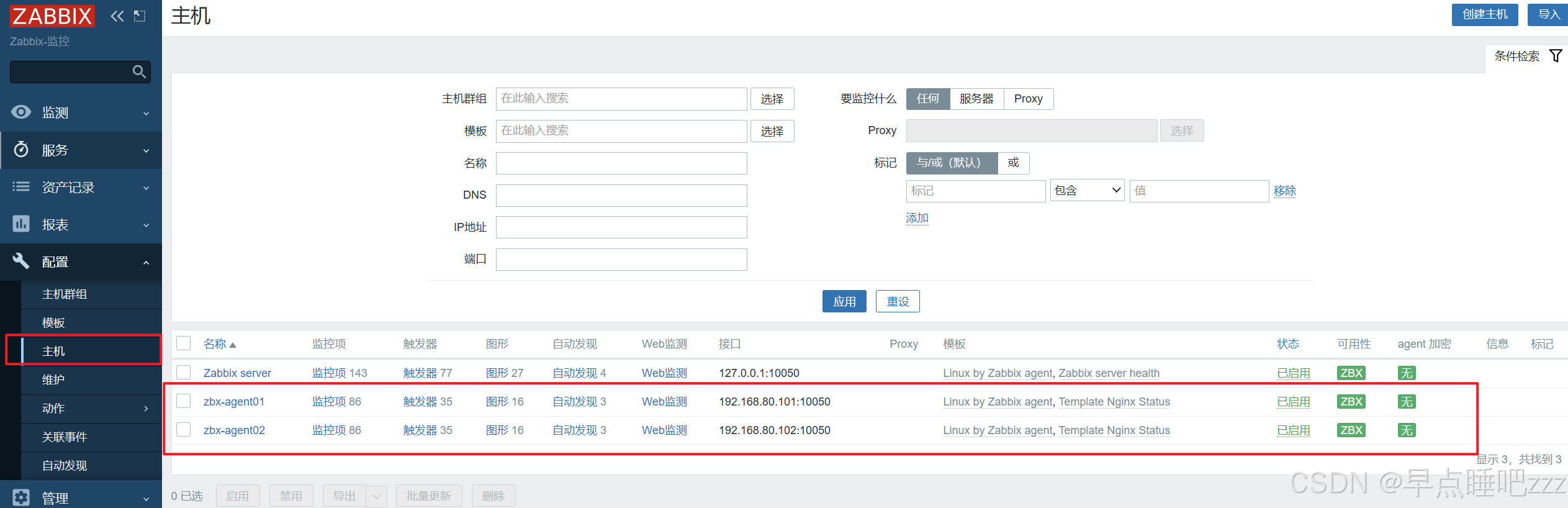1568x508 pixels.
Task: Click ZBX availability badge for Zabbix server
Action: click(1351, 373)
